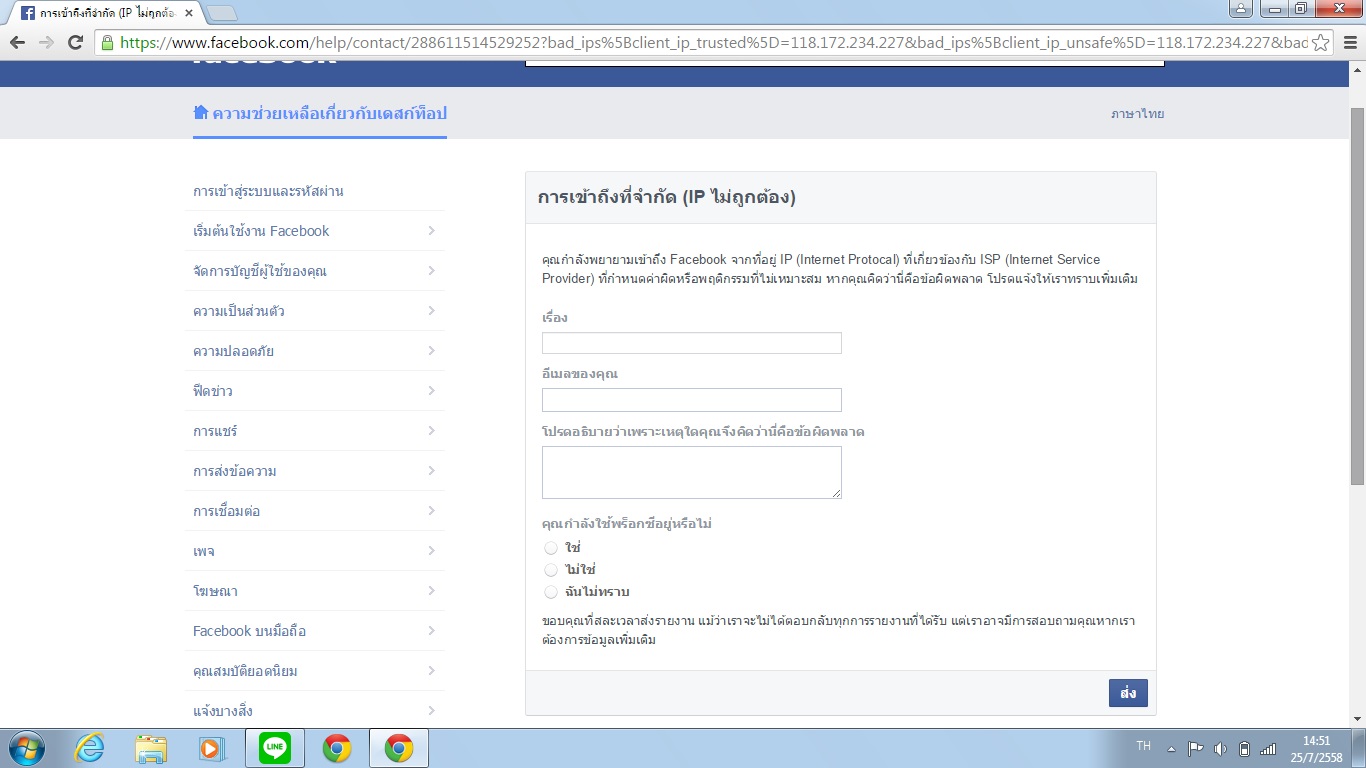Screen dimensions: 1366x768
Task: Expand the 'การเชื่อมต่อ' chevron
Action: [431, 511]
